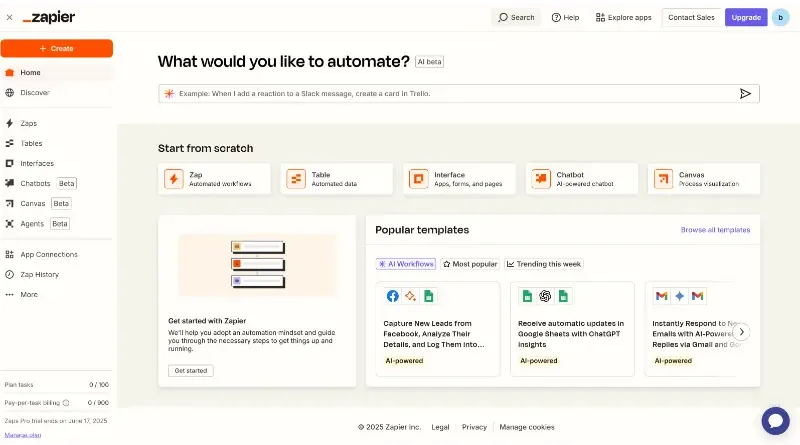Click the orange Create button

57,48
